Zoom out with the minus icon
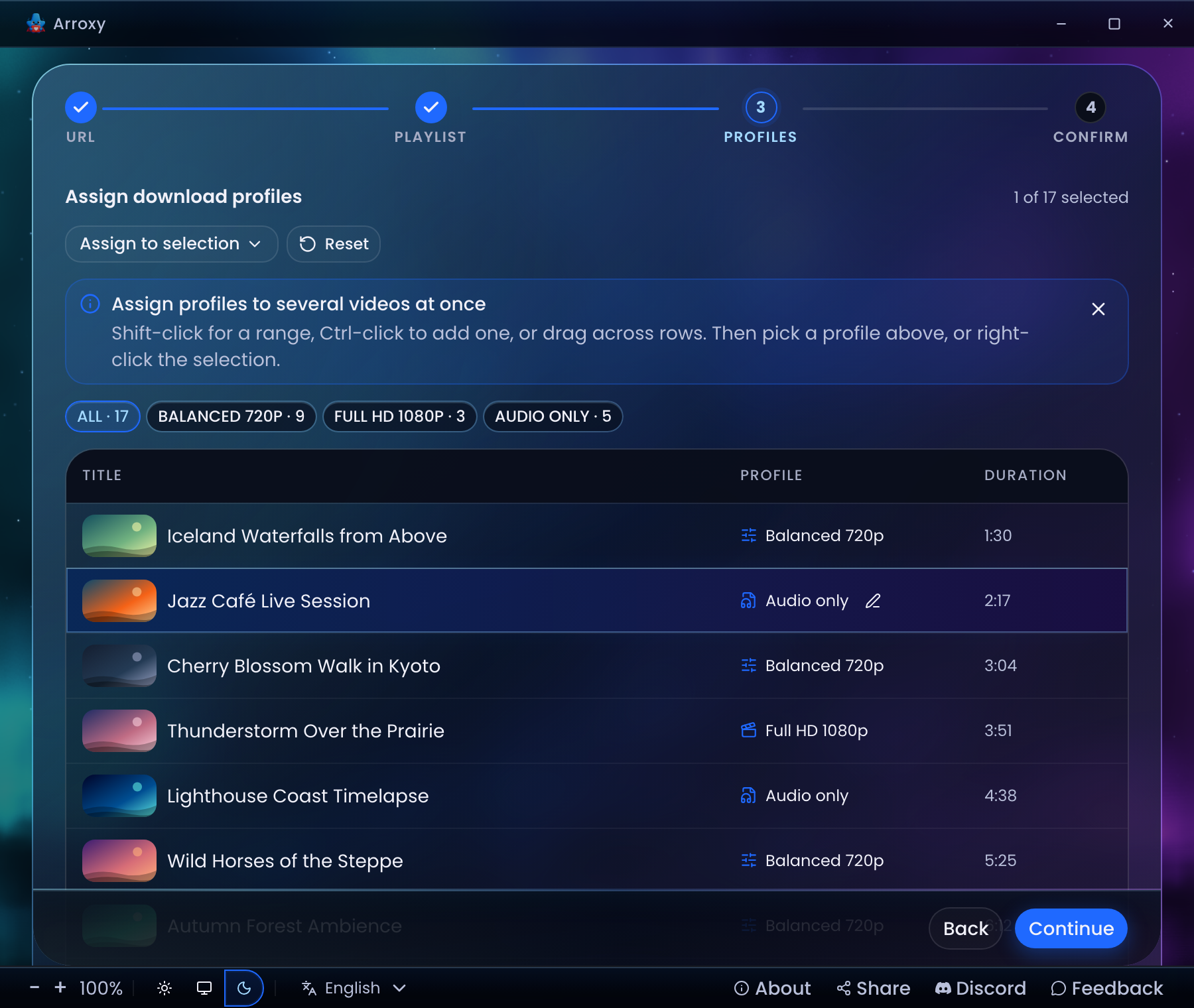Screen dimensions: 1194x1008 click(x=34, y=988)
